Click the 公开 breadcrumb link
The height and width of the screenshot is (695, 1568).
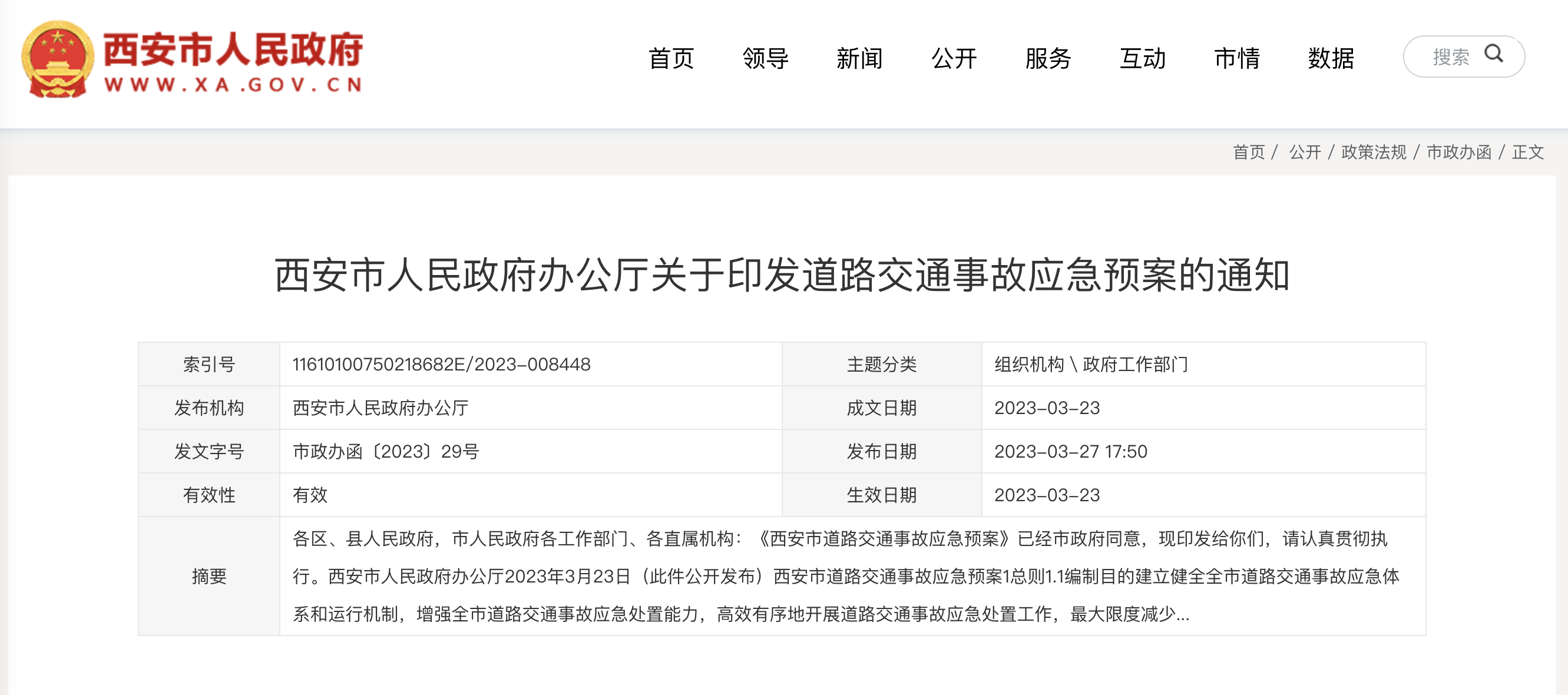(x=1305, y=152)
